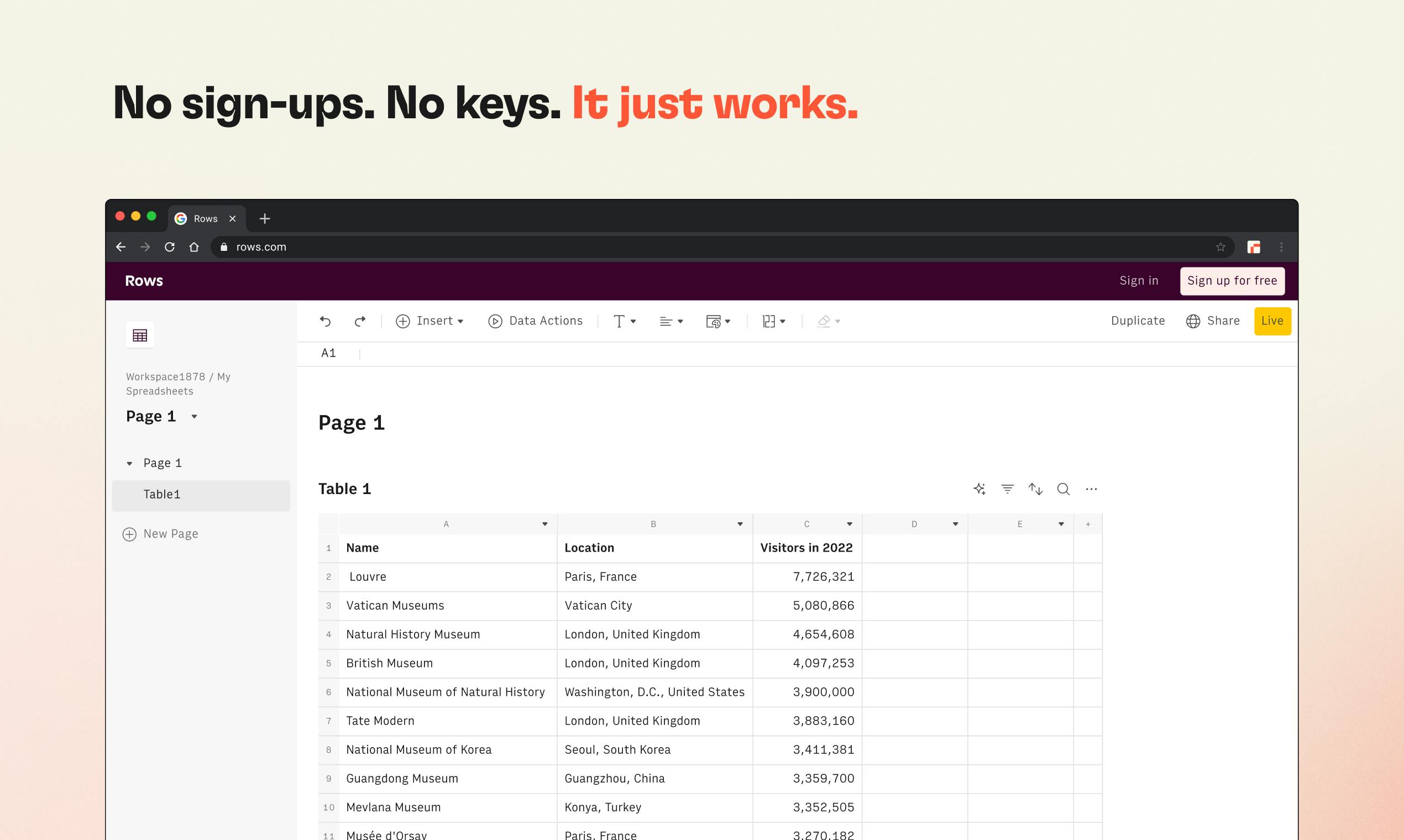The image size is (1404, 840).
Task: Click the Duplicate button
Action: pyautogui.click(x=1138, y=321)
